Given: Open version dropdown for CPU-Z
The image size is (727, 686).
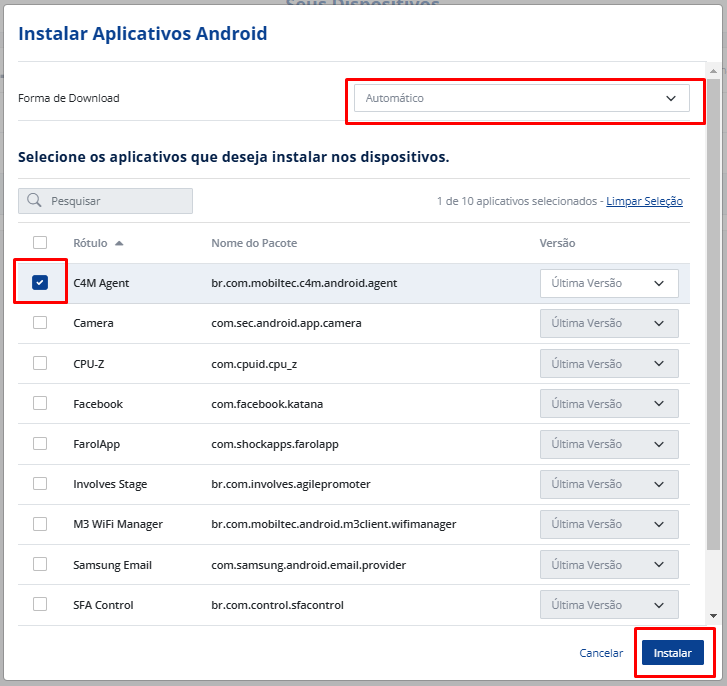Looking at the screenshot, I should click(609, 364).
